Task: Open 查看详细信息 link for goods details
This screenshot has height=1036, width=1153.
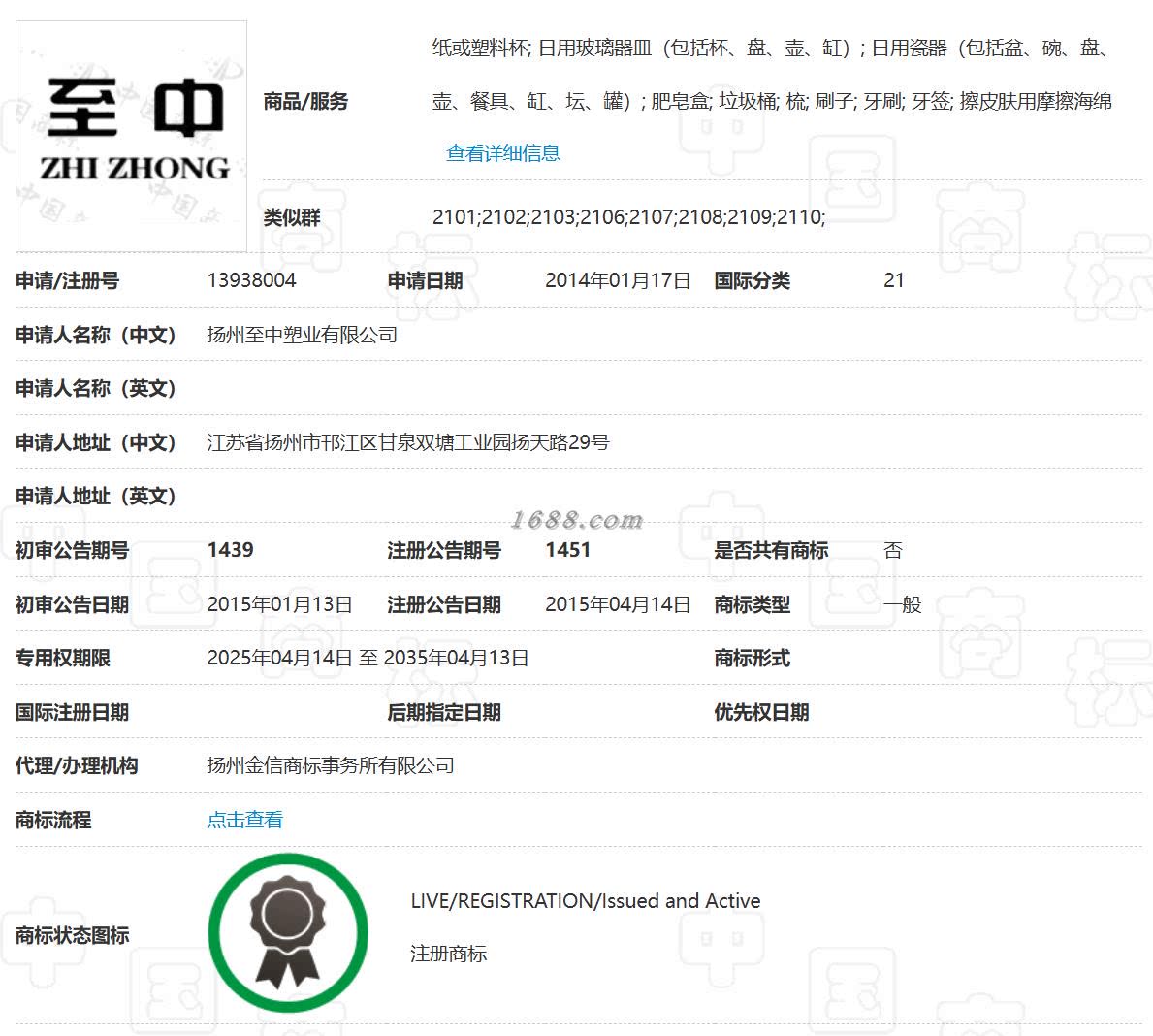Action: coord(503,153)
